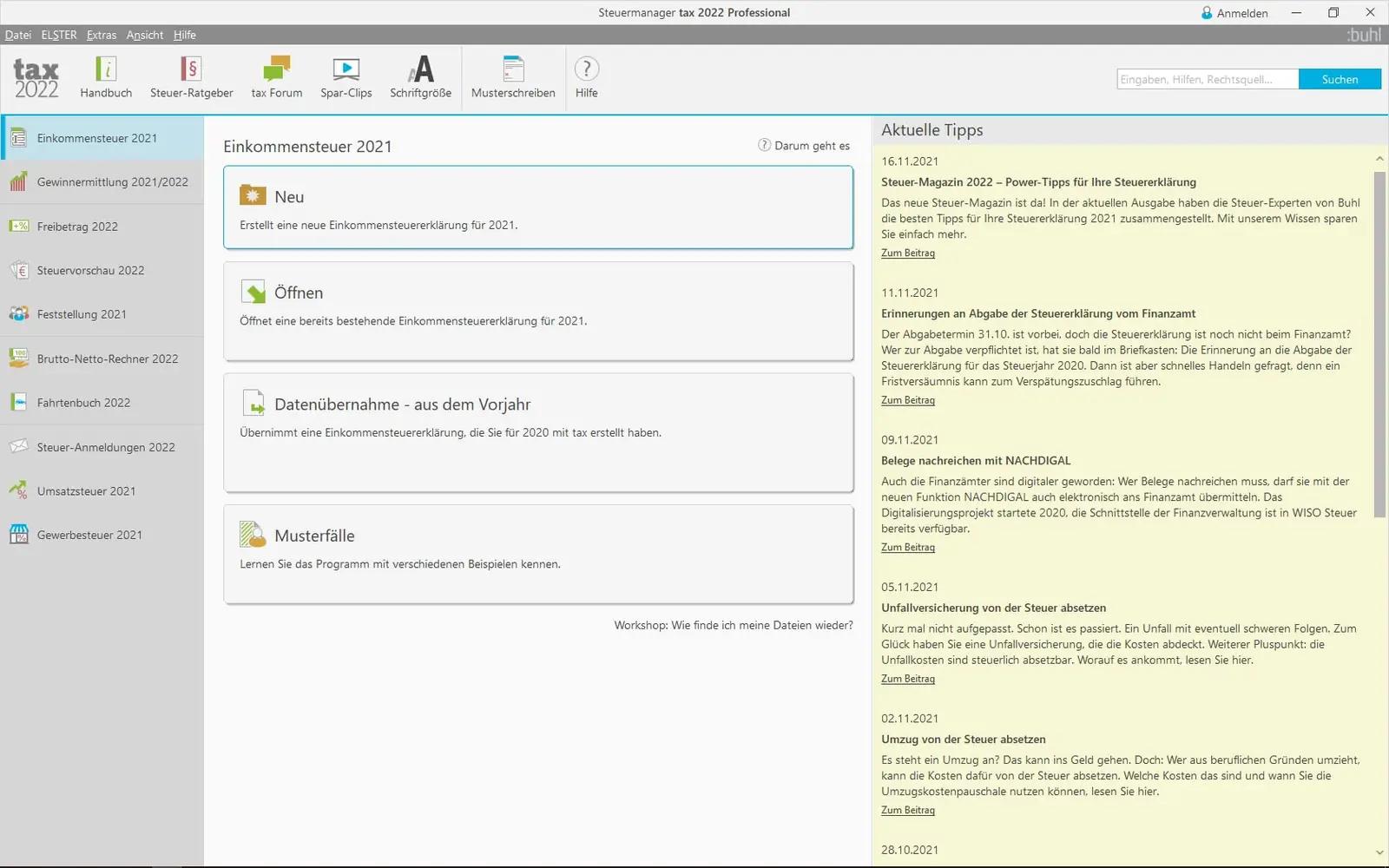The image size is (1389, 868).
Task: Open the ELSTER menu
Action: [x=59, y=35]
